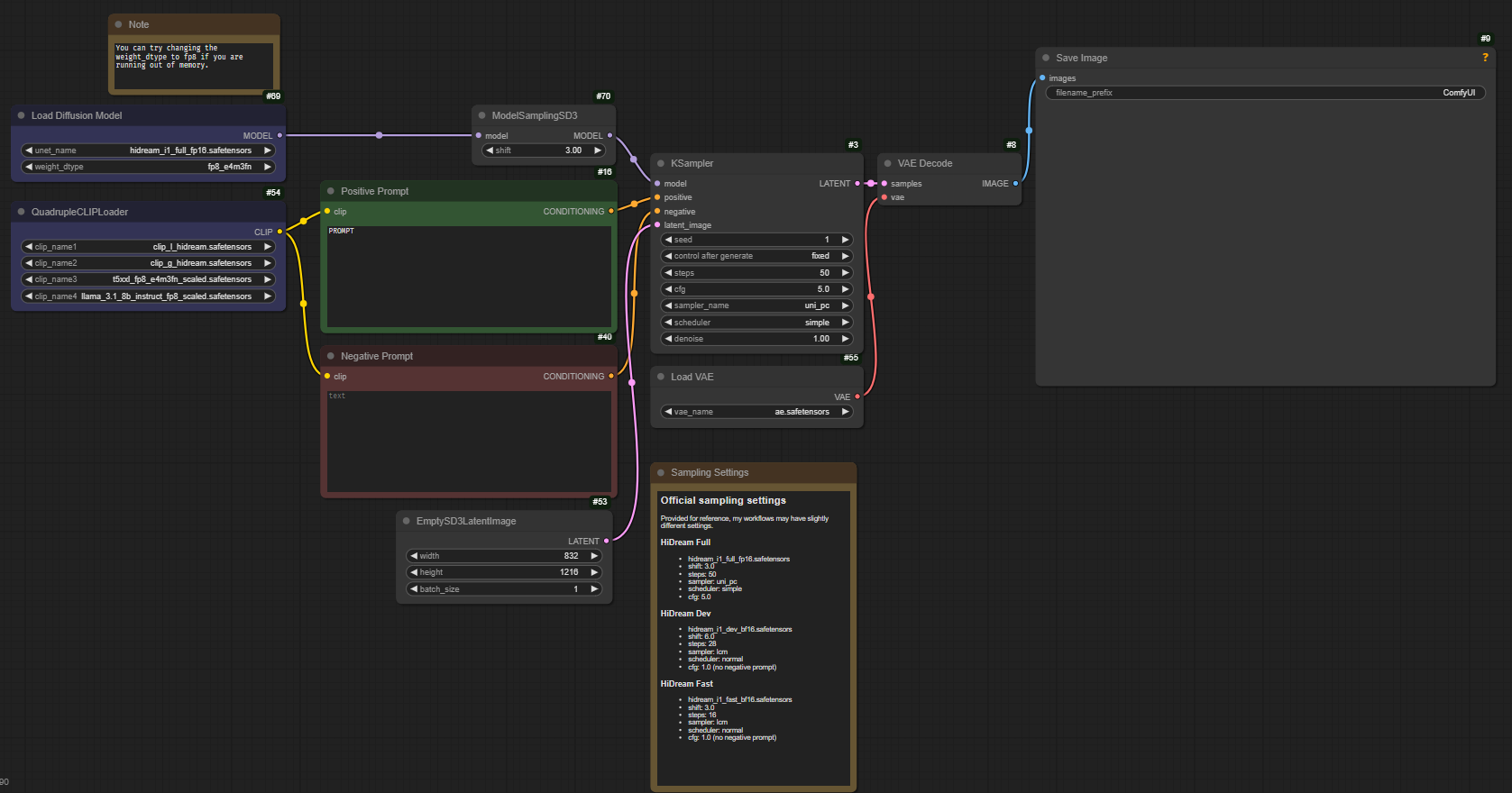
Task: Click the MODEL output port on Load Diffusion Model
Action: (x=280, y=135)
